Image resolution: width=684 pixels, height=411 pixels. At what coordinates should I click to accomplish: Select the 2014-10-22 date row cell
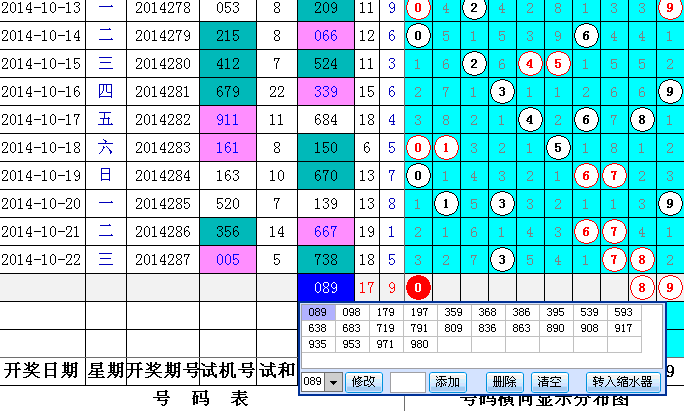point(42,259)
